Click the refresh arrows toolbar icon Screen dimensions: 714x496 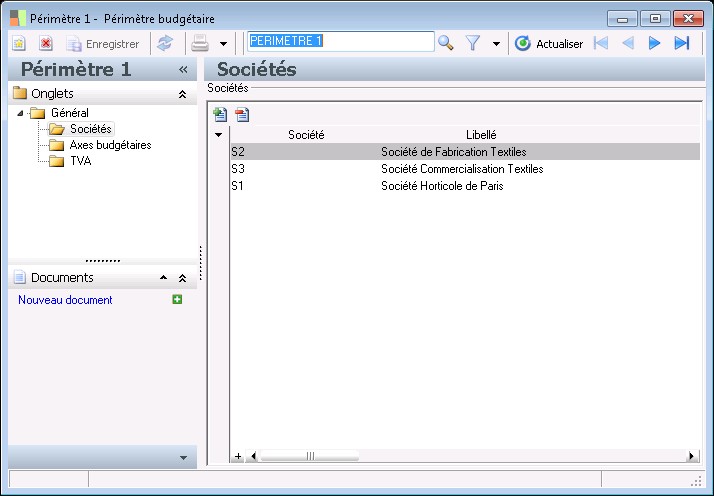(x=165, y=44)
